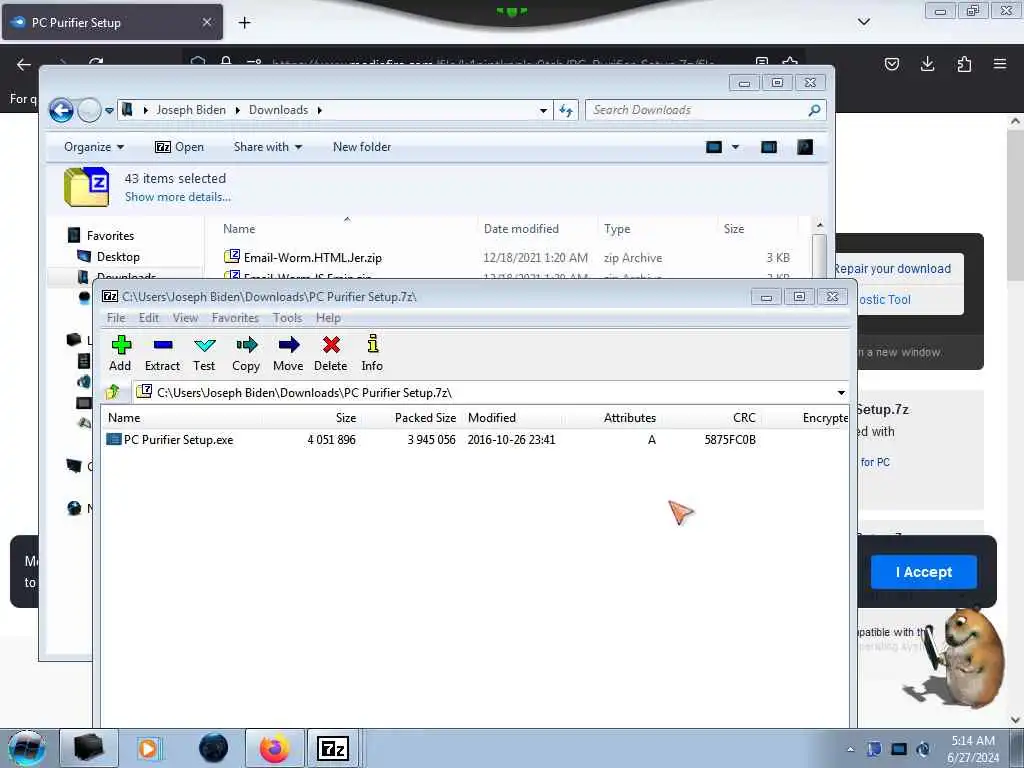
Task: Expand the 7-Zip address path dropdown
Action: point(841,392)
